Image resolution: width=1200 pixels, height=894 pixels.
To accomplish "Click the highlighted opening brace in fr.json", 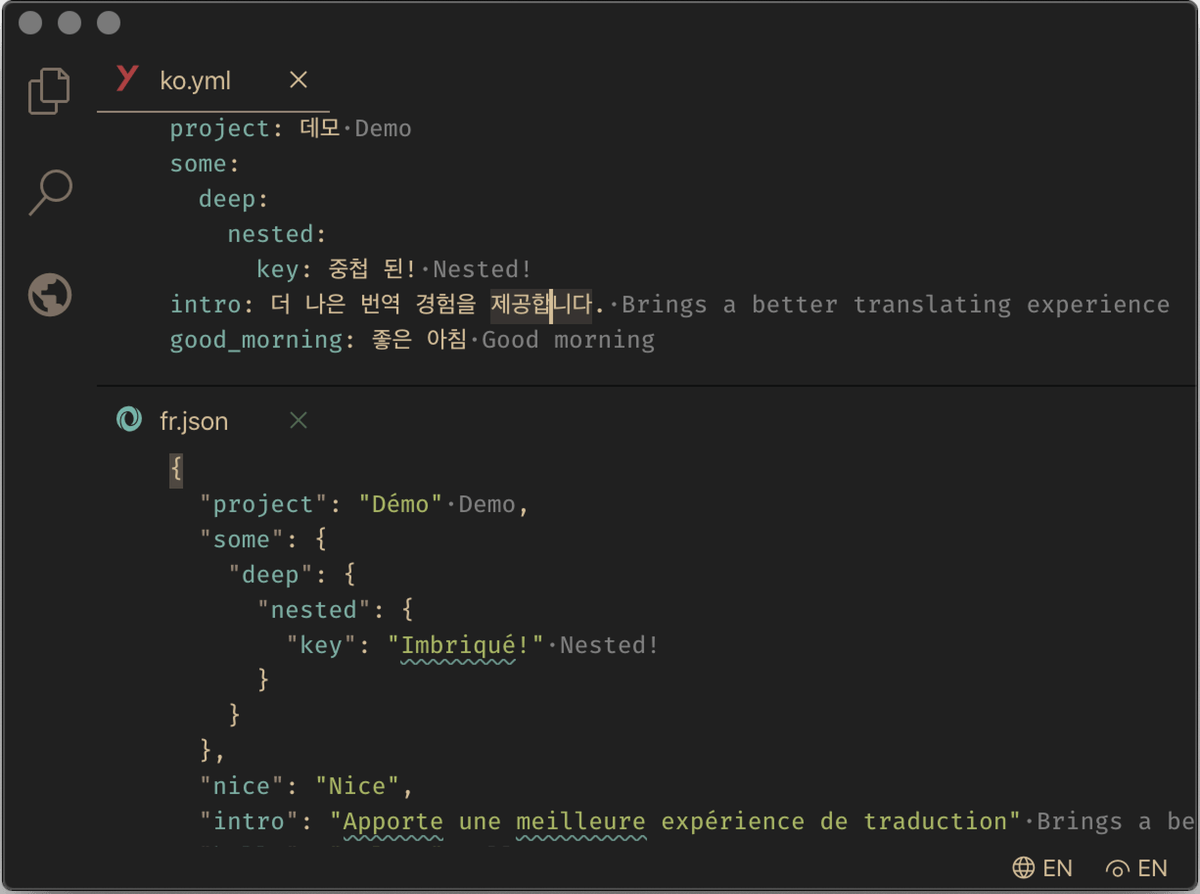I will click(175, 469).
